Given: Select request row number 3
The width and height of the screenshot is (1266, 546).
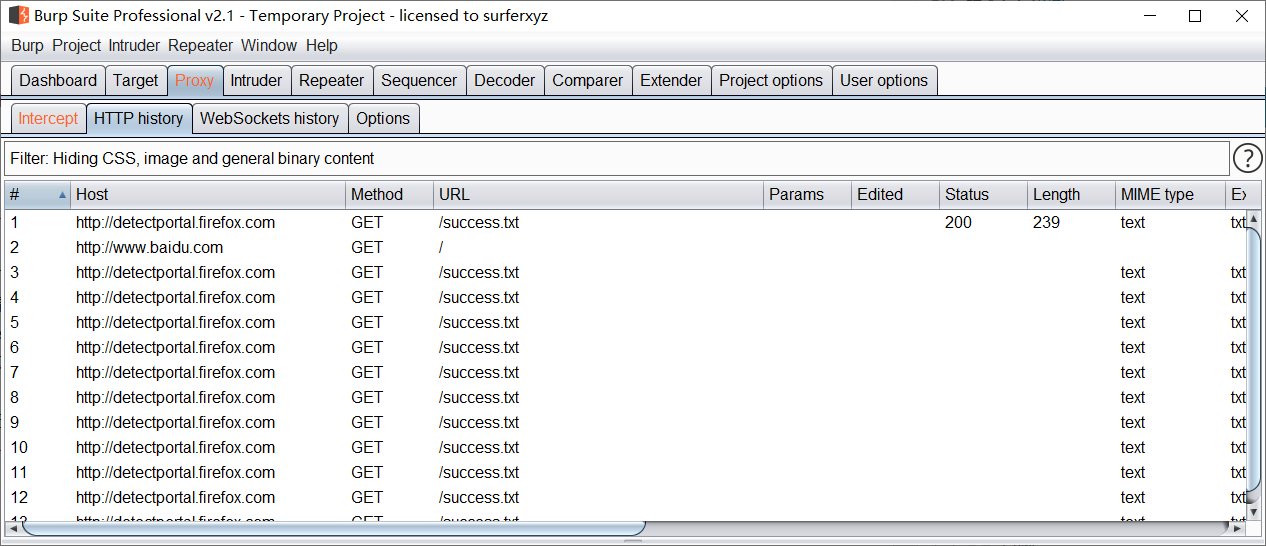Looking at the screenshot, I should coord(625,272).
